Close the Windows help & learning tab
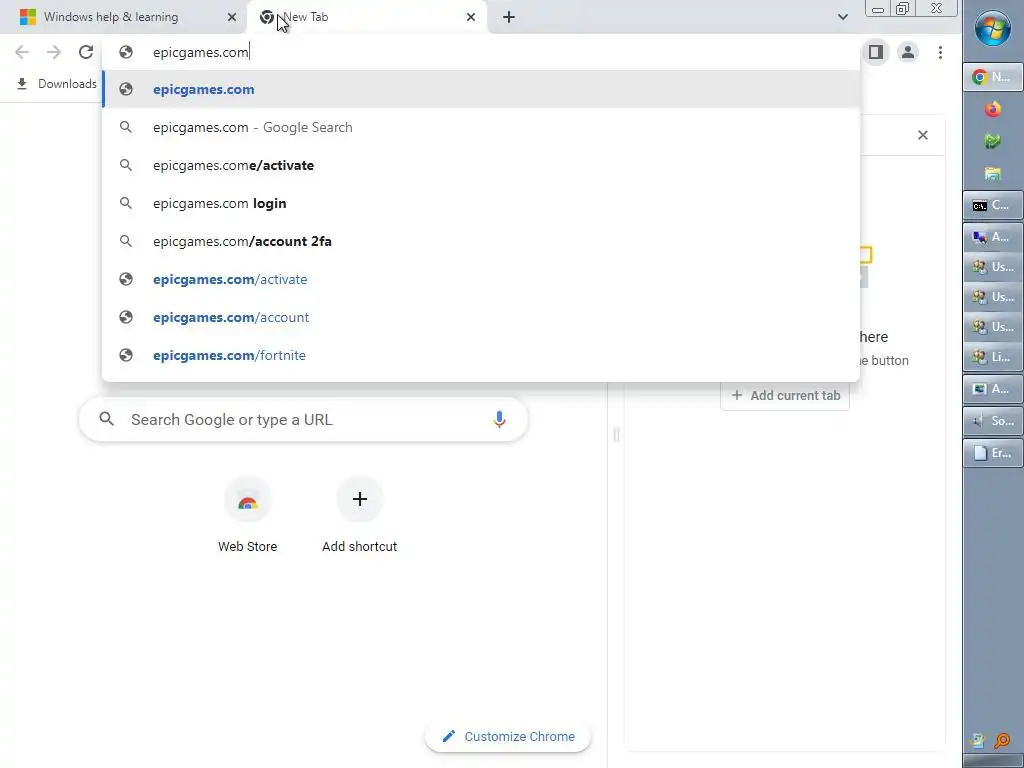The image size is (1024, 768). 232,17
